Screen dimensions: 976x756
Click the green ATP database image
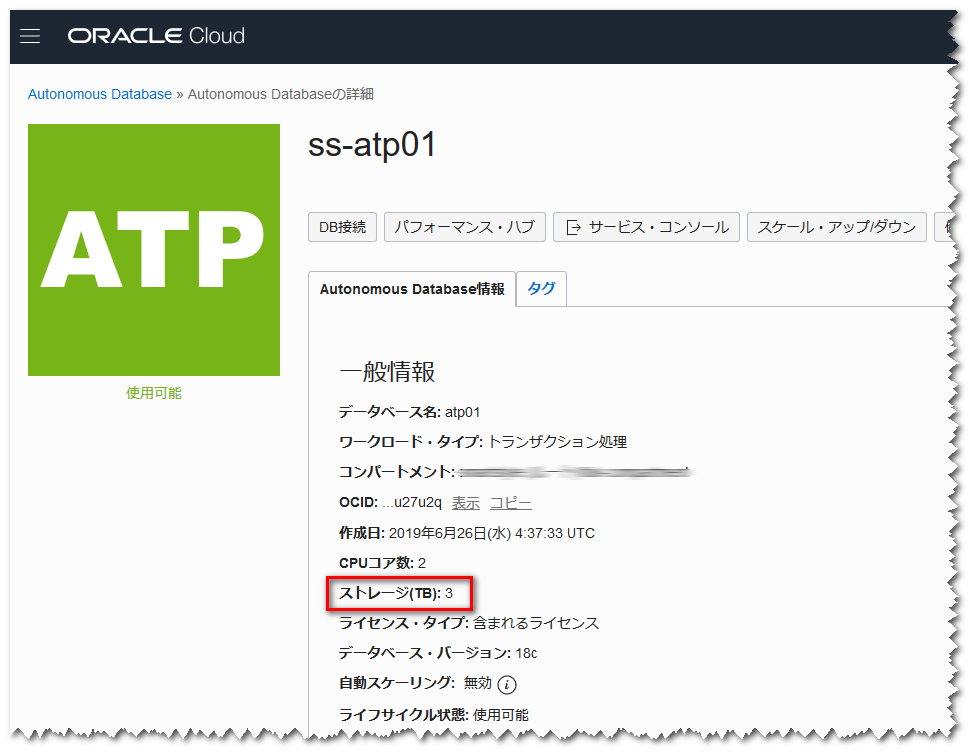pos(154,250)
